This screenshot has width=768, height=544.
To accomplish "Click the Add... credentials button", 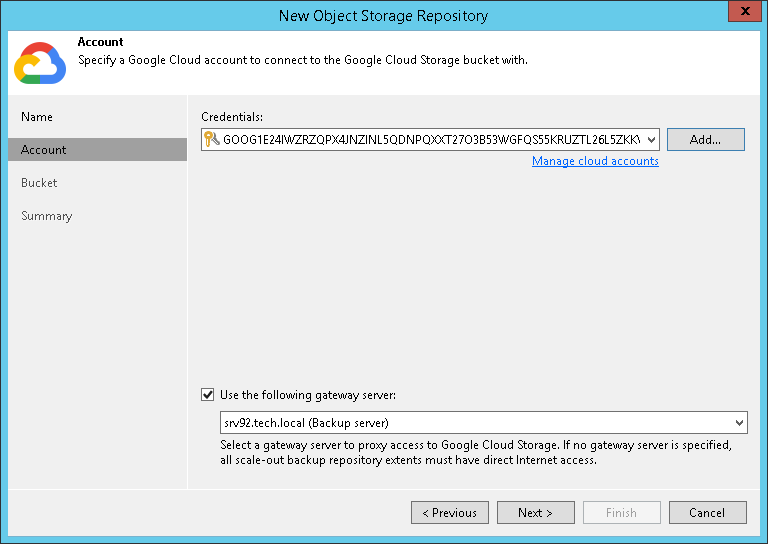I will (705, 140).
